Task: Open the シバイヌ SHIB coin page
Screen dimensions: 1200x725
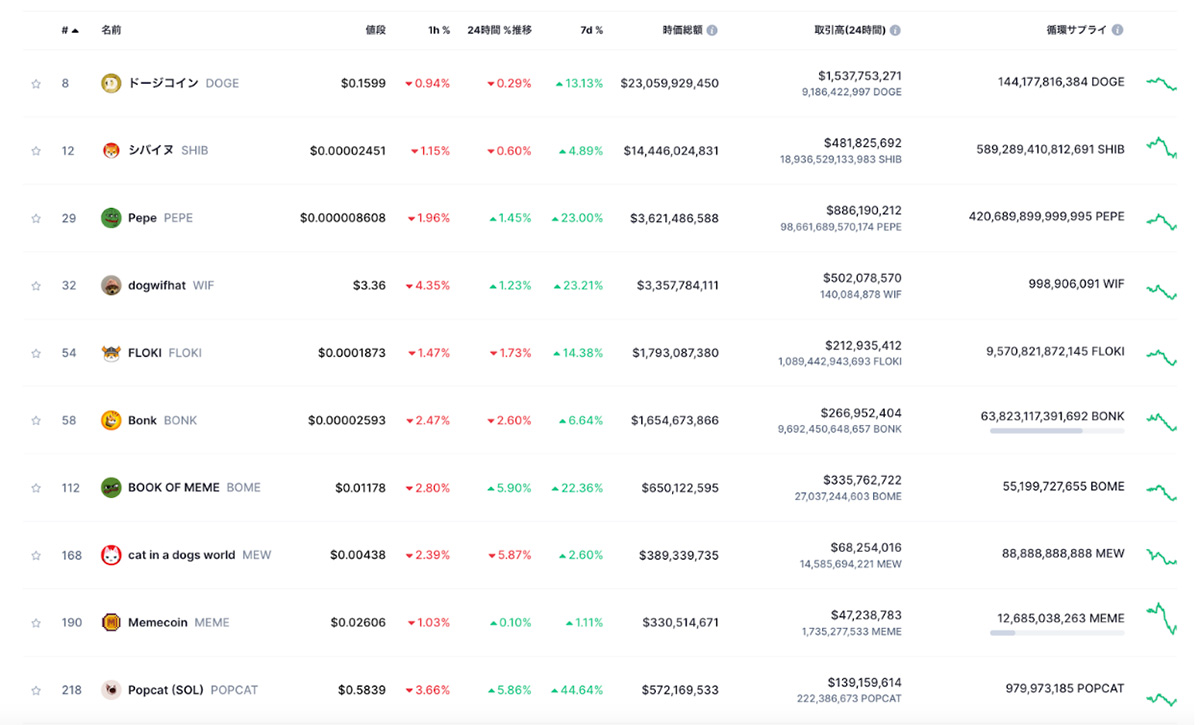Action: 168,150
